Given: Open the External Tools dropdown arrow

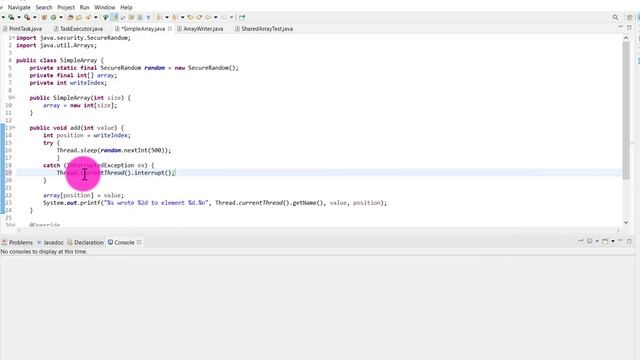Looking at the screenshot, I should click(35, 17).
